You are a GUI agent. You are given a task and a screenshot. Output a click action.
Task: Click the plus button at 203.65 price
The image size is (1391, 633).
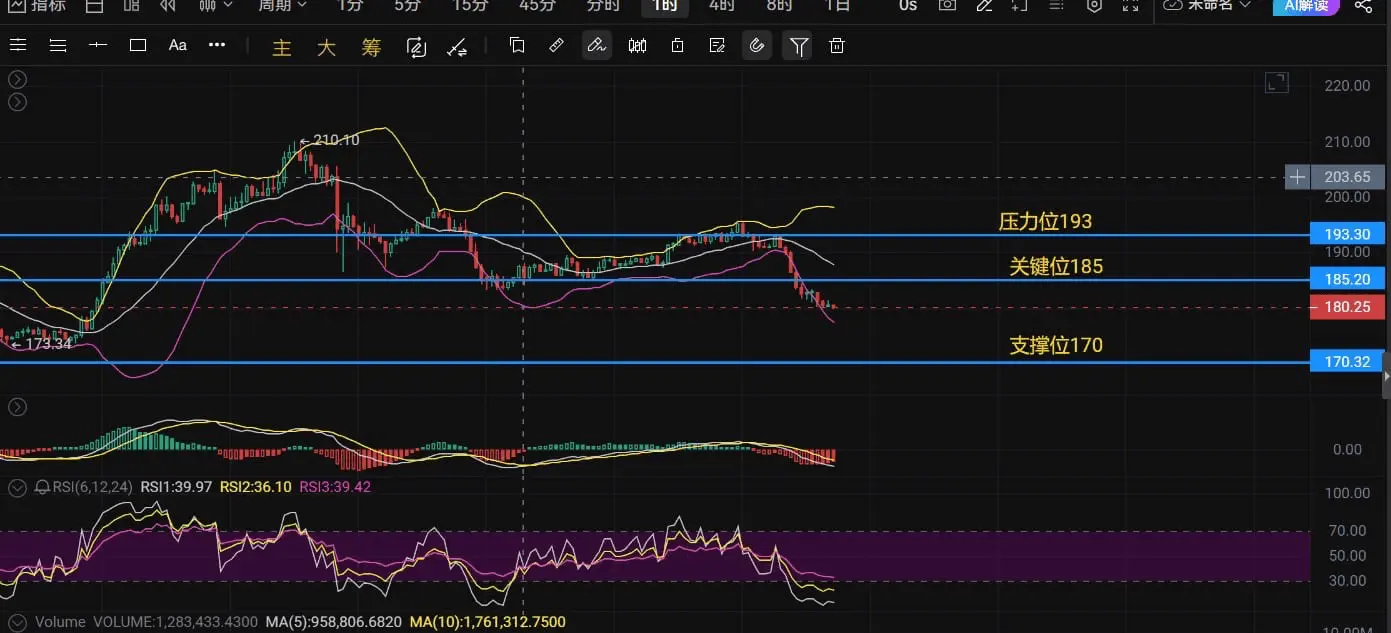point(1297,177)
